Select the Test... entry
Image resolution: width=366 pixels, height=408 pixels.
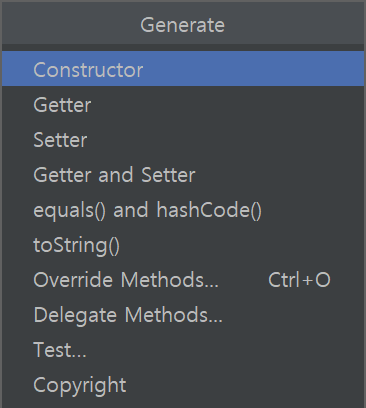(x=183, y=349)
